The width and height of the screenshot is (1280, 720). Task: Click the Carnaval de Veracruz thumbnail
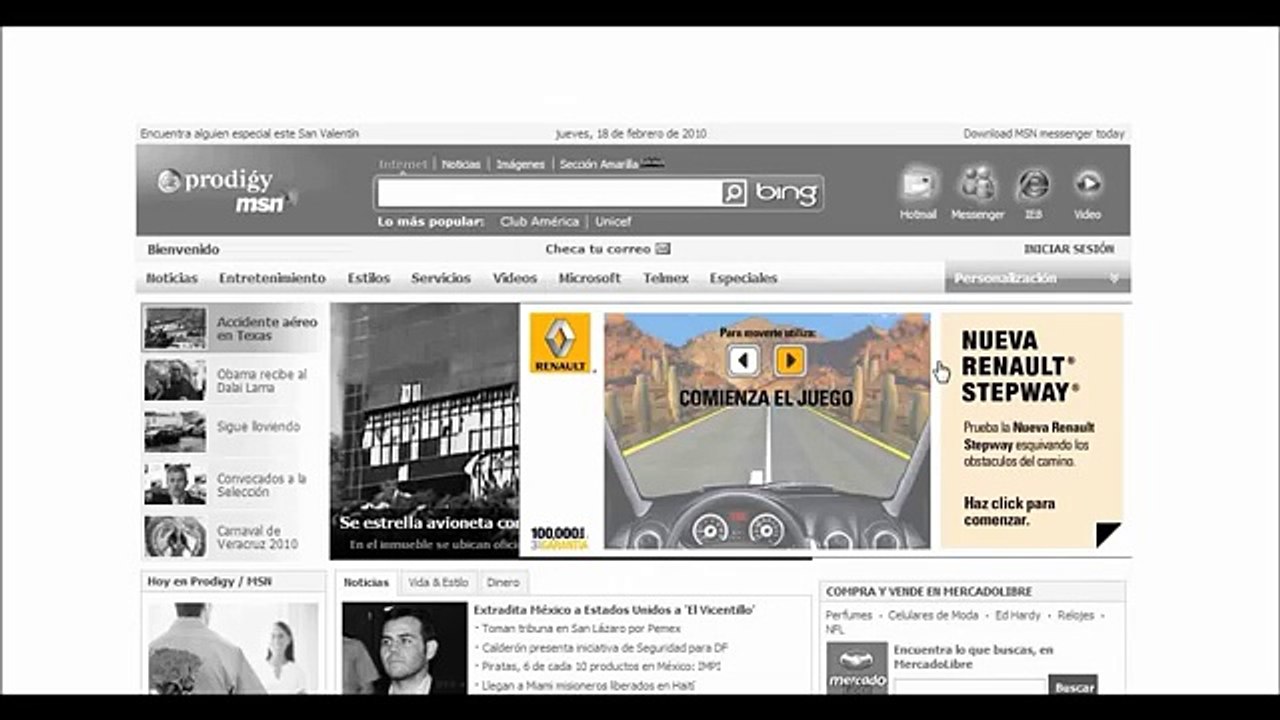tap(175, 536)
